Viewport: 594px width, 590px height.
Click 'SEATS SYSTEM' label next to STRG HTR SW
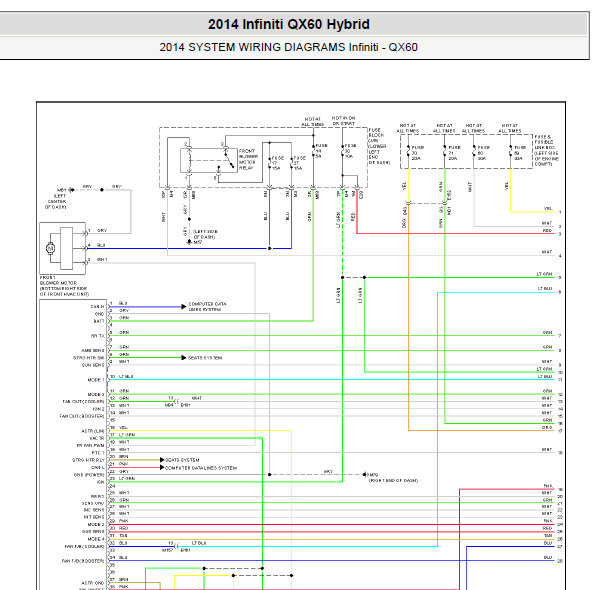[x=205, y=358]
